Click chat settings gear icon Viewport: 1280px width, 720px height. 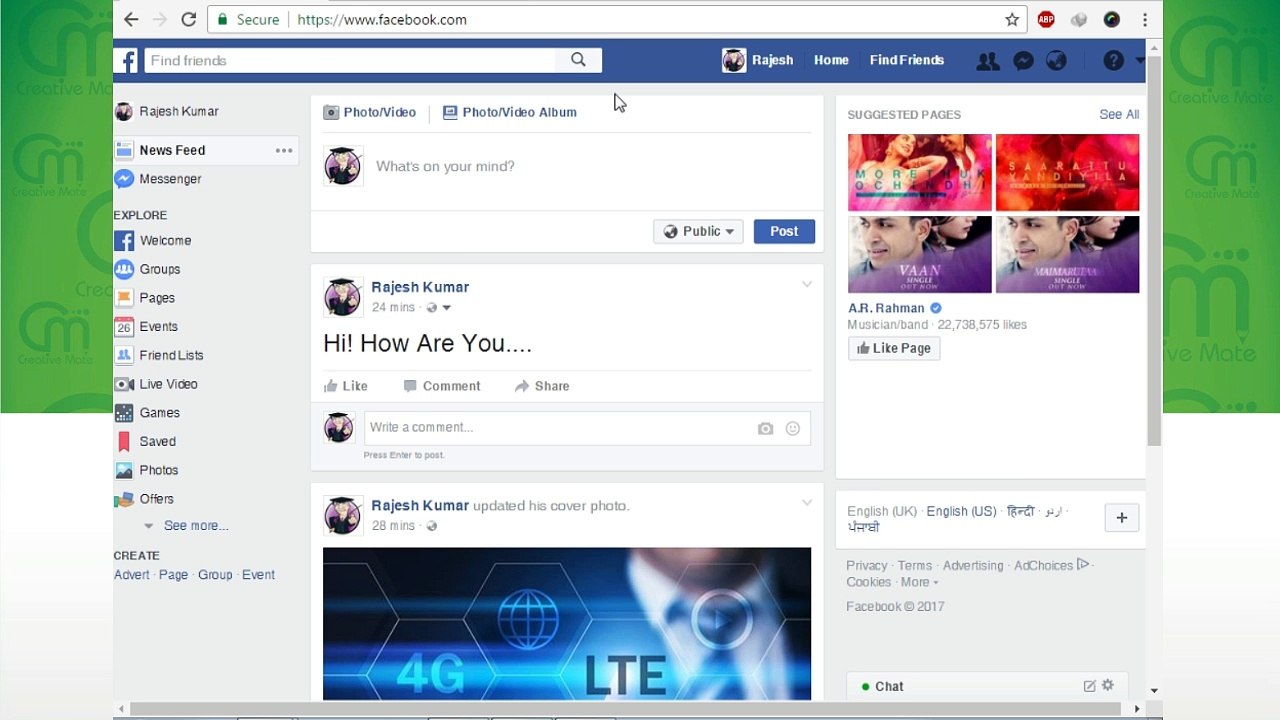pos(1107,686)
